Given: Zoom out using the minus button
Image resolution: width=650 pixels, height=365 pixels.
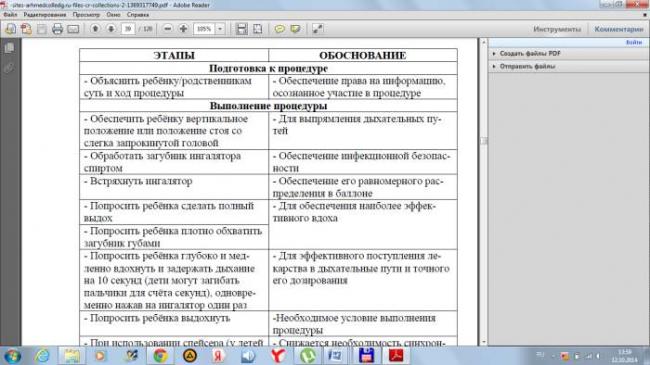Looking at the screenshot, I should [x=167, y=29].
